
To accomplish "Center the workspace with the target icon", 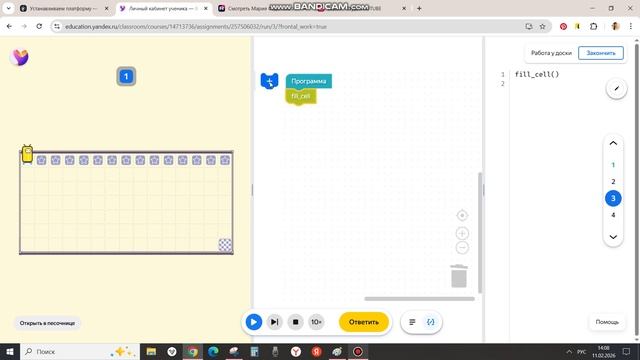I will 462,215.
